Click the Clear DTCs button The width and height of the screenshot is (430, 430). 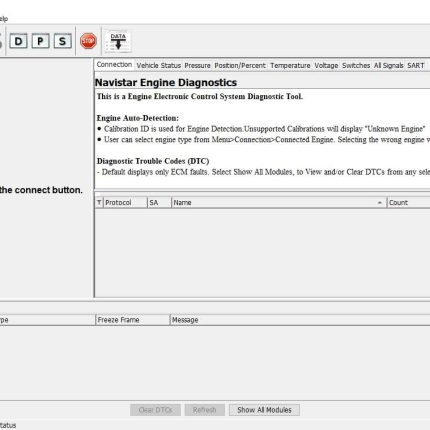coord(155,410)
